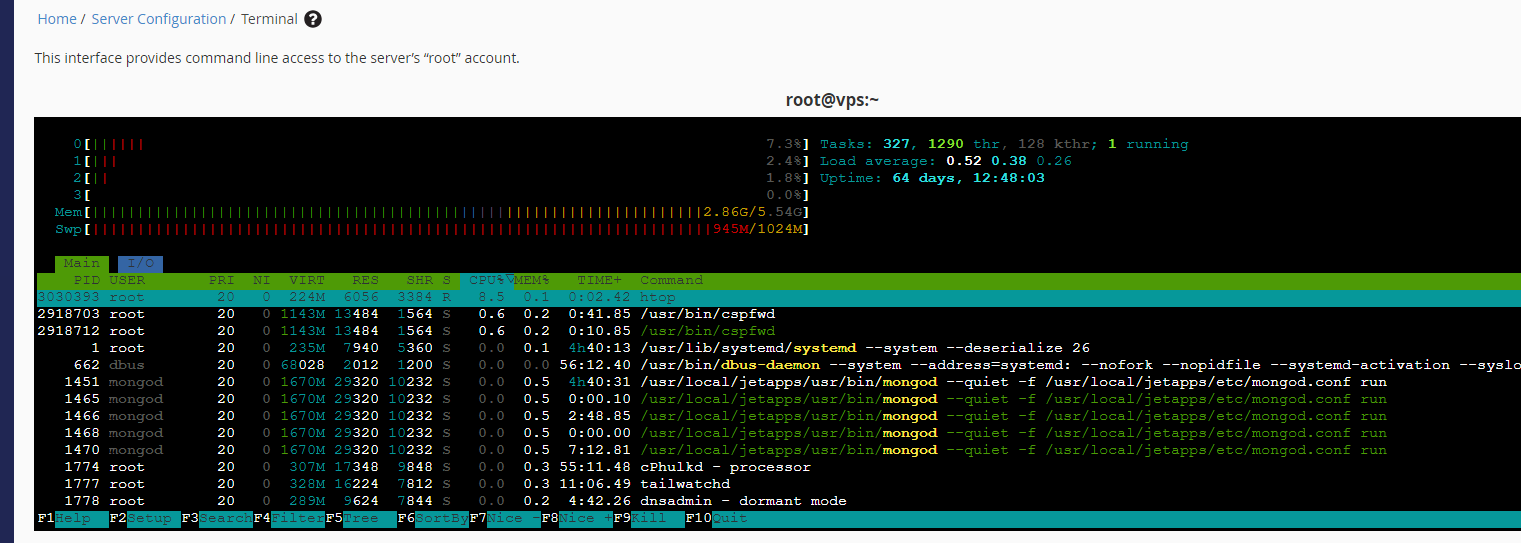The width and height of the screenshot is (1521, 543).
Task: Switch to the htop Main tab
Action: (81, 263)
